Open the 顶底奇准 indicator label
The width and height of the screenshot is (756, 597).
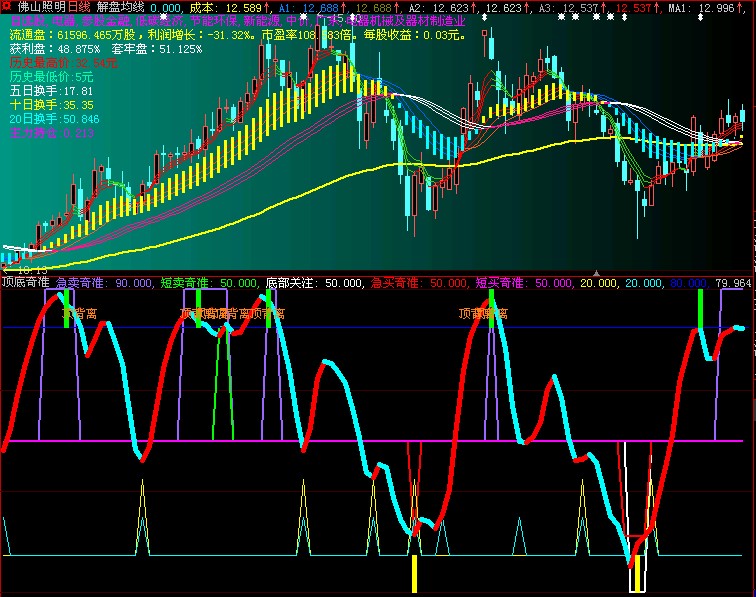point(25,283)
